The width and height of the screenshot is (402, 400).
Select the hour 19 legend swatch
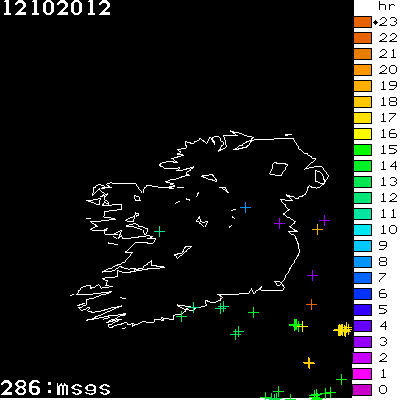coord(362,86)
